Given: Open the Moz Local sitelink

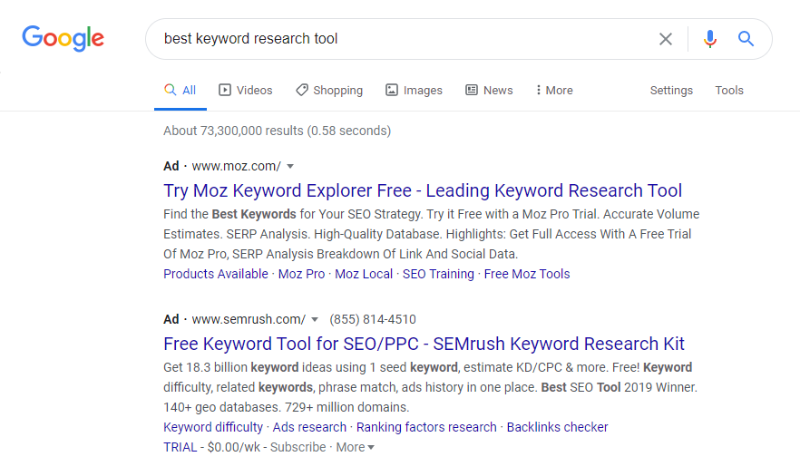Looking at the screenshot, I should (364, 274).
